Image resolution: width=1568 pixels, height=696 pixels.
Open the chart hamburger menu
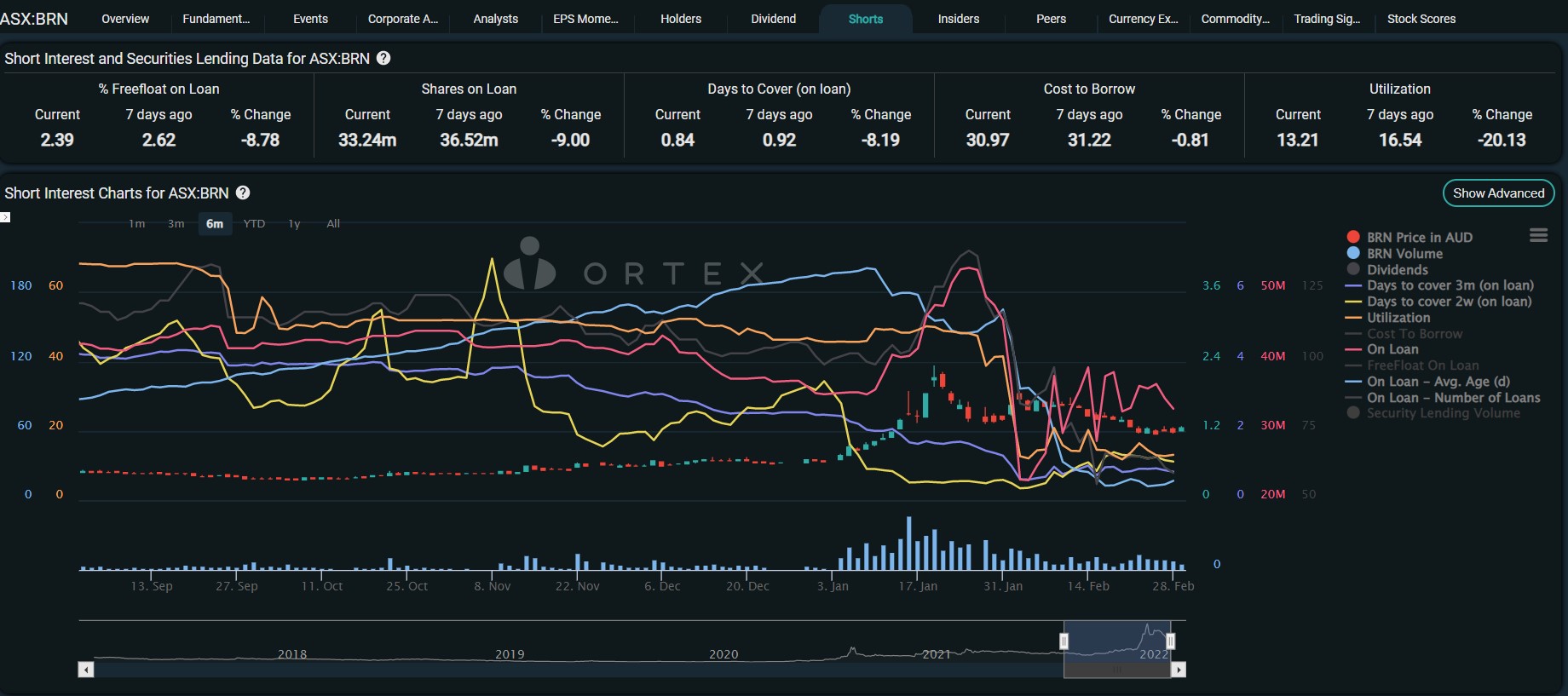coord(1538,235)
